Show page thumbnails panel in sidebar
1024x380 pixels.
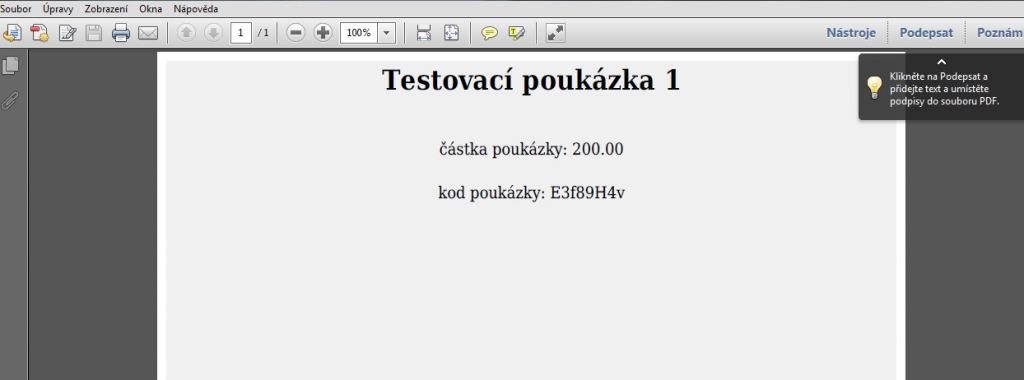point(11,65)
